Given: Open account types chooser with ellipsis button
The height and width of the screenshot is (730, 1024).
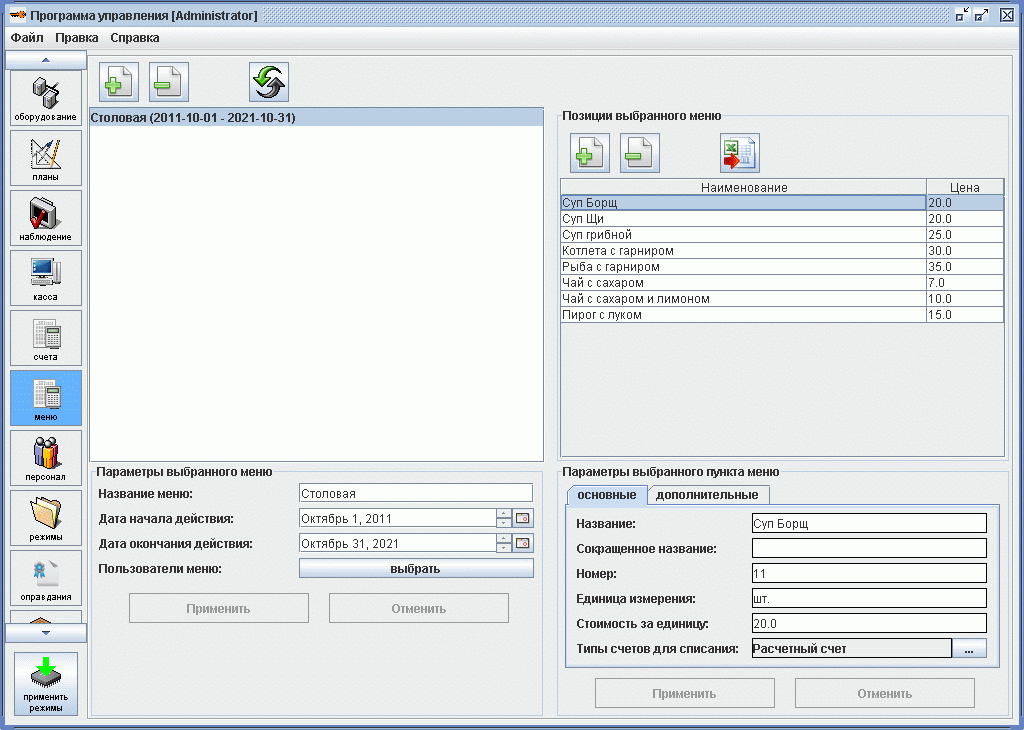Looking at the screenshot, I should pyautogui.click(x=969, y=649).
